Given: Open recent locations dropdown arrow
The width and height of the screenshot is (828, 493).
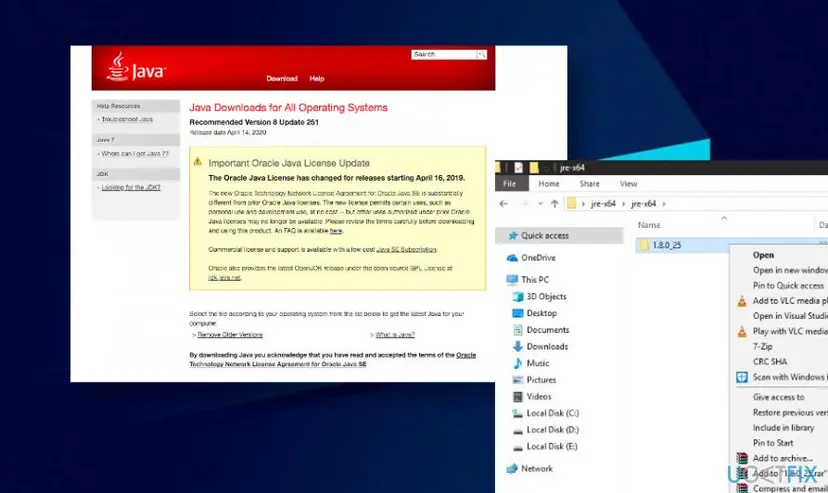Looking at the screenshot, I should (x=540, y=204).
